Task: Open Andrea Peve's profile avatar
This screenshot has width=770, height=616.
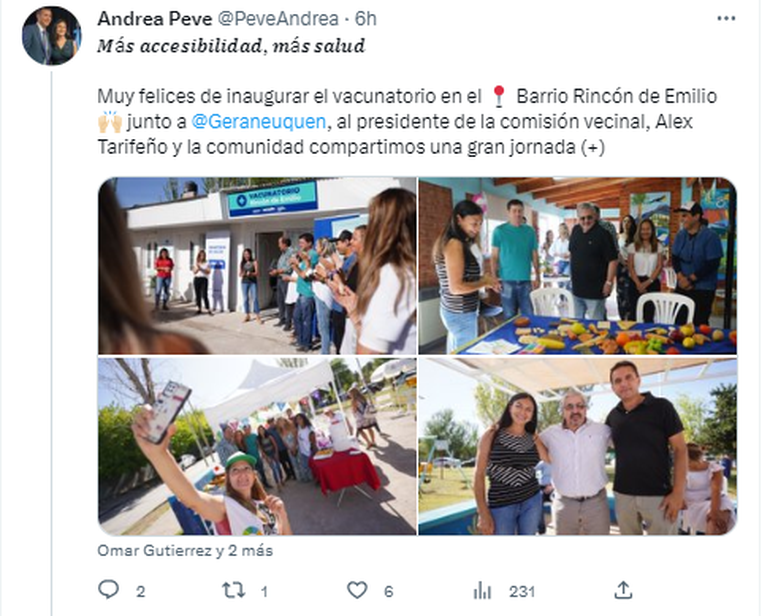Action: [52, 35]
